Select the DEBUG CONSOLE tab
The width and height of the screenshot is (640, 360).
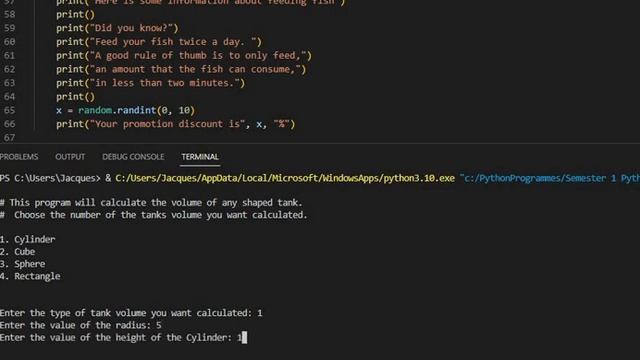click(133, 157)
